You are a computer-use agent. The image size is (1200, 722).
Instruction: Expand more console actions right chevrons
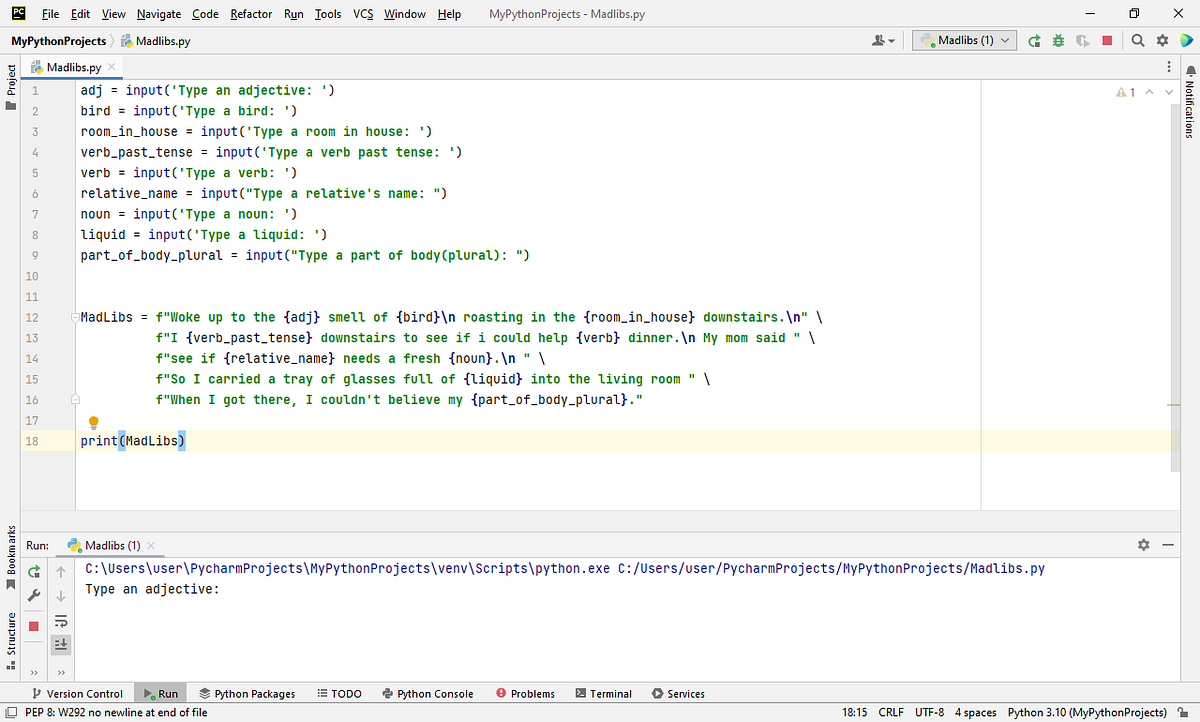(61, 672)
